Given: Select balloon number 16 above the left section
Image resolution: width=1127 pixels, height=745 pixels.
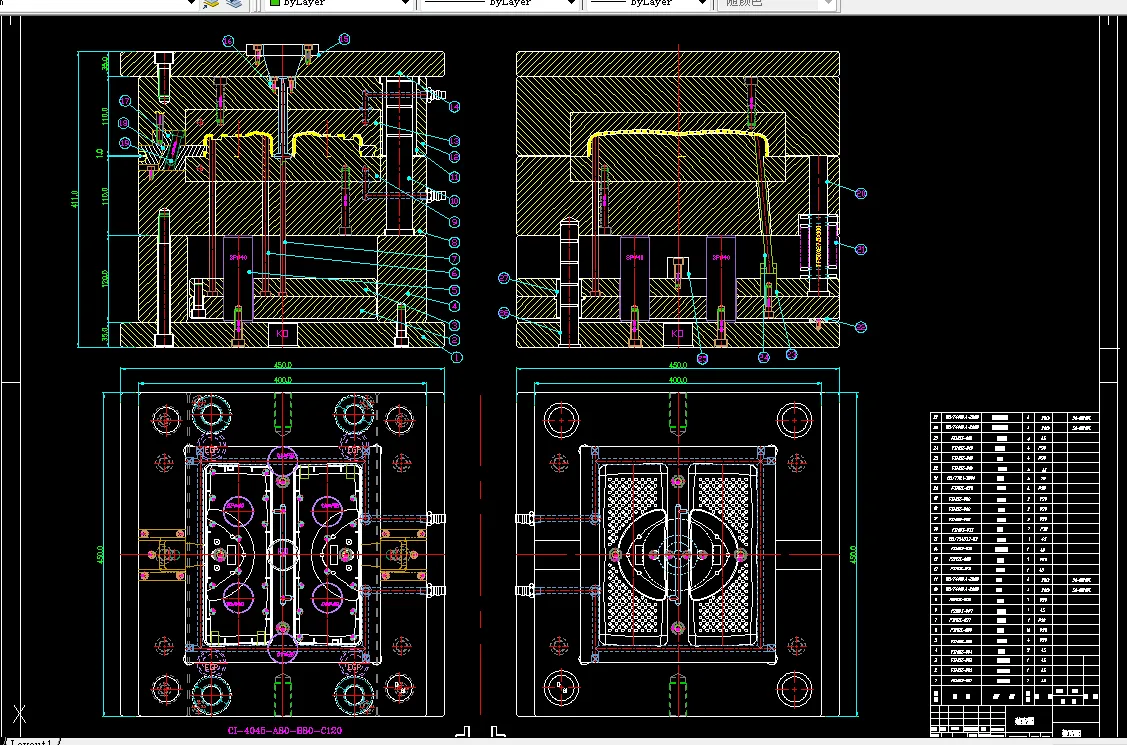Looking at the screenshot, I should pos(228,41).
